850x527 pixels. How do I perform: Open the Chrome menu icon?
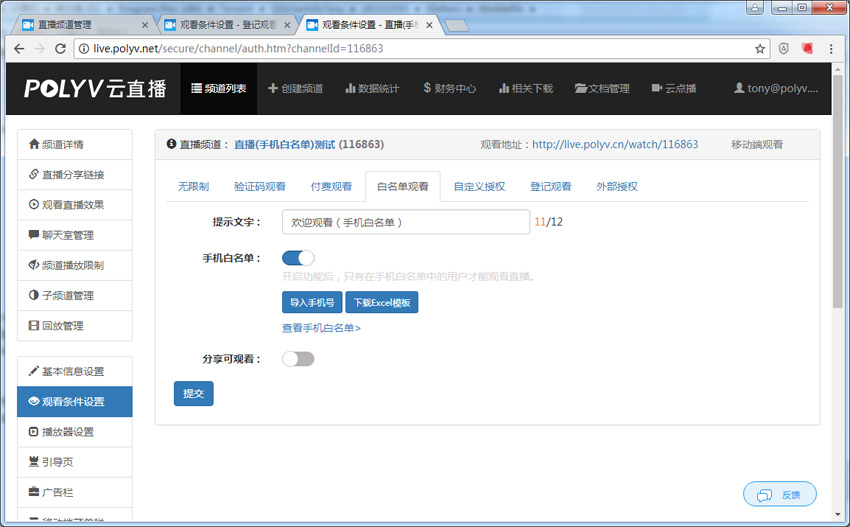[832, 48]
